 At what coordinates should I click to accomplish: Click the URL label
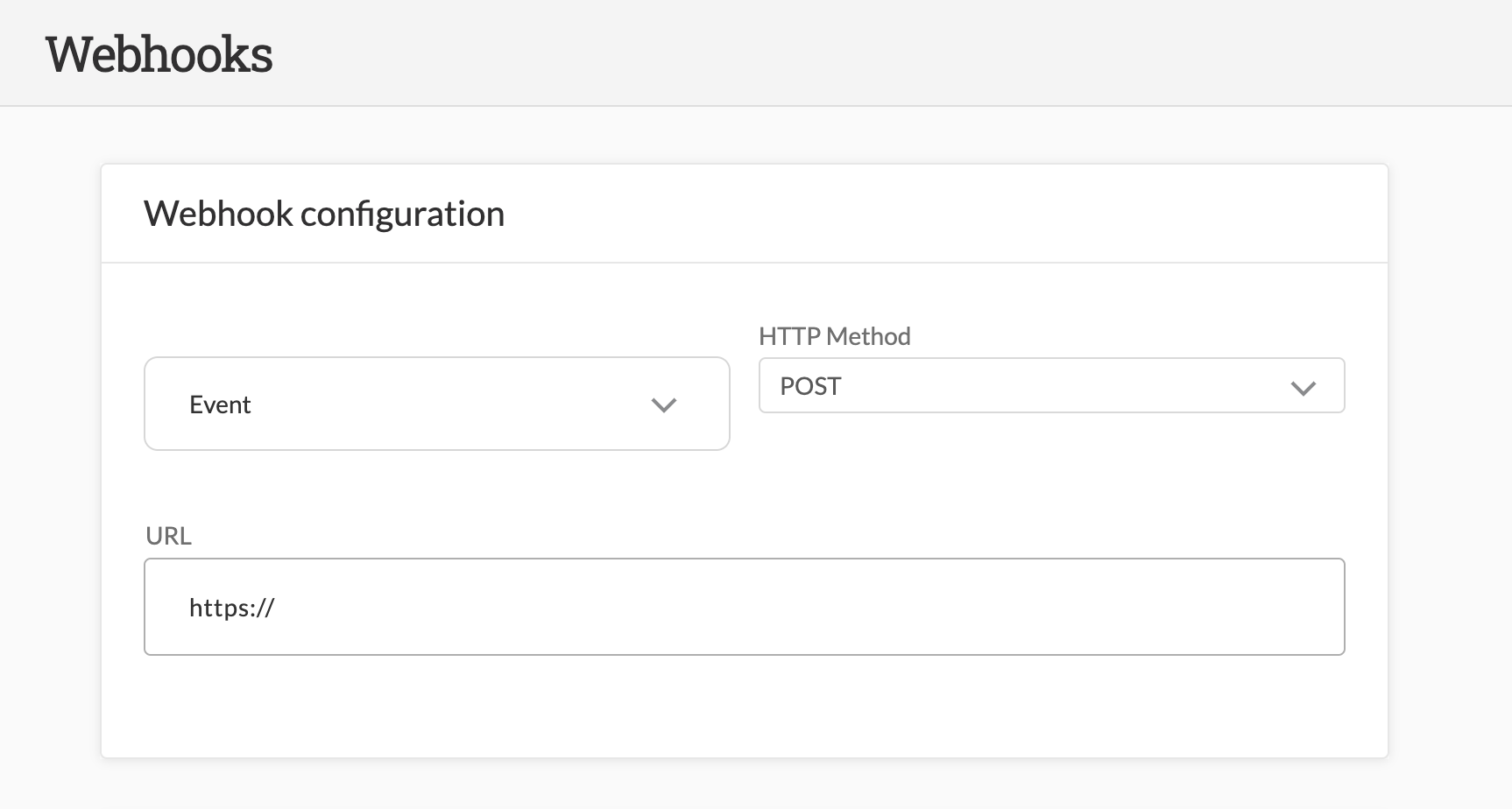[x=169, y=535]
